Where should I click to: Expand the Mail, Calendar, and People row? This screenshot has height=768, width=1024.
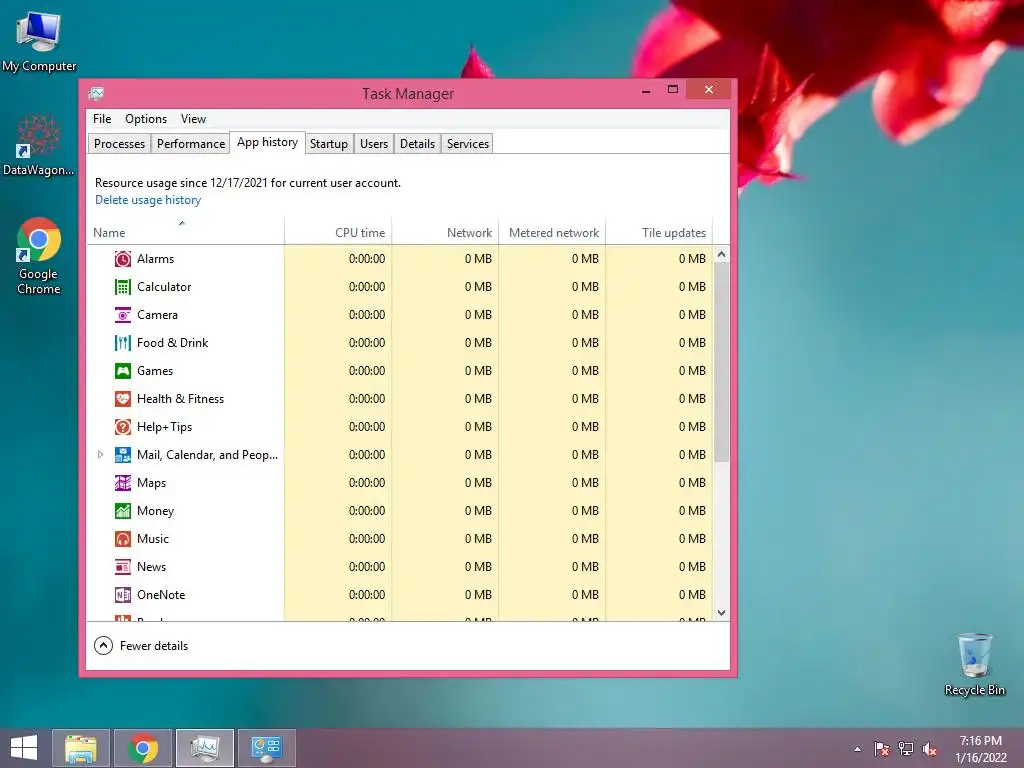[x=100, y=455]
